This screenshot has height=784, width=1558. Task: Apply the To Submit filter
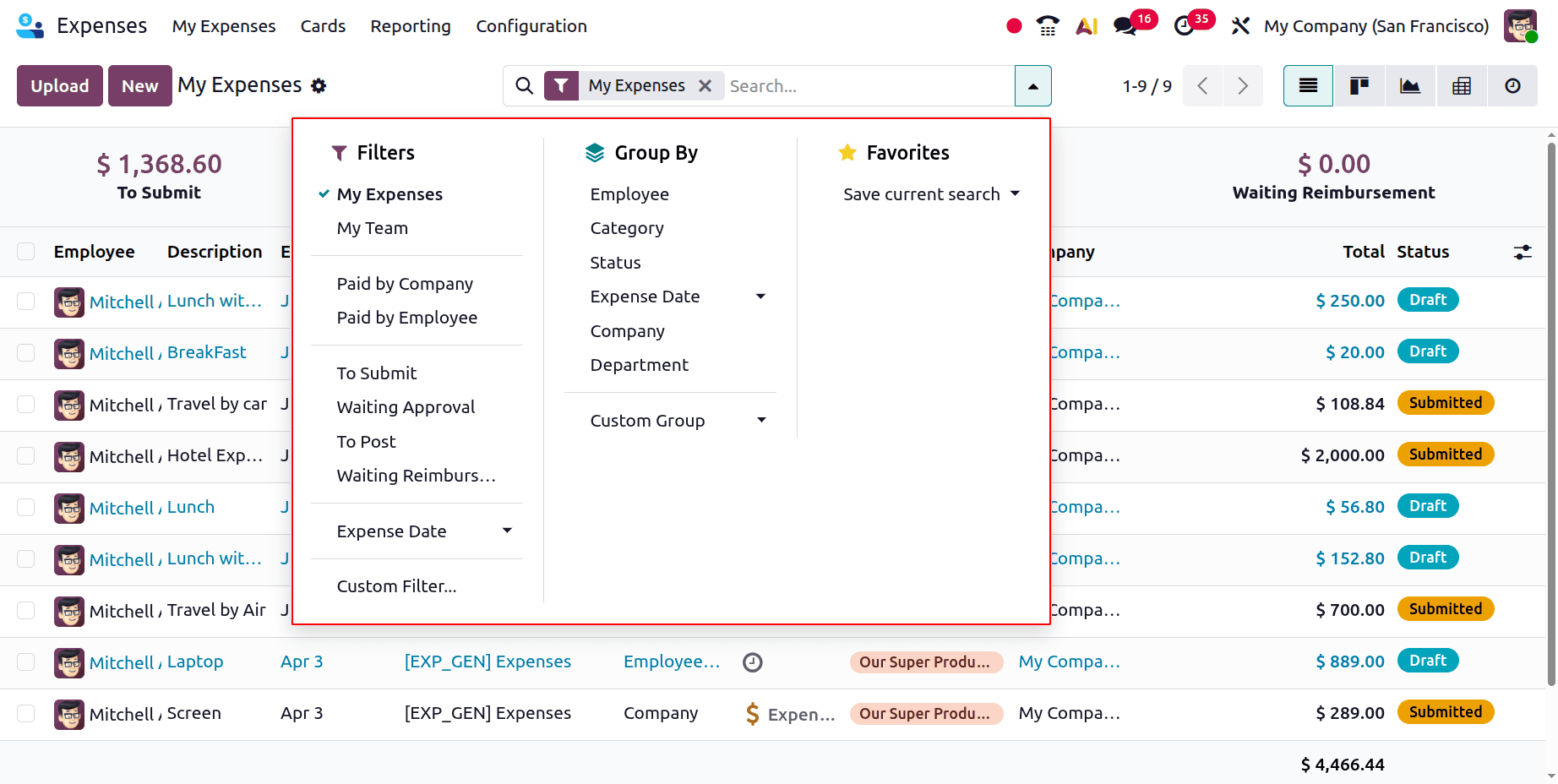point(377,373)
